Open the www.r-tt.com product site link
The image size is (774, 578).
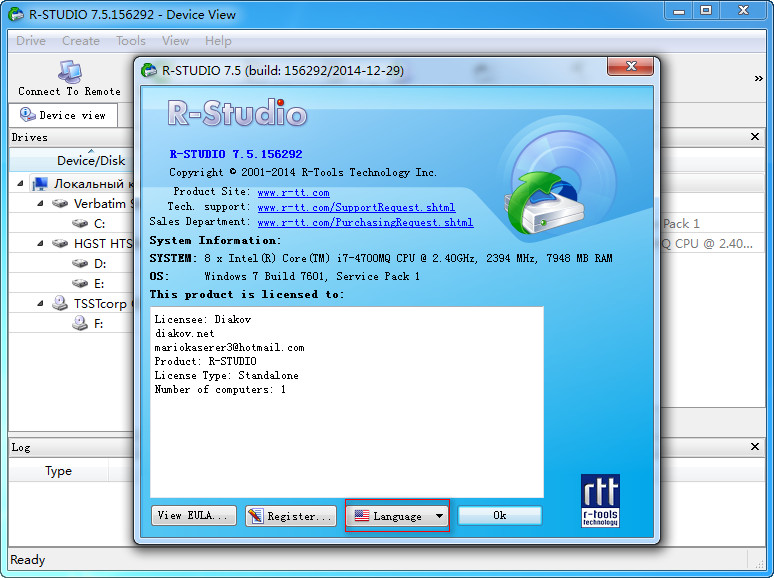pyautogui.click(x=293, y=193)
